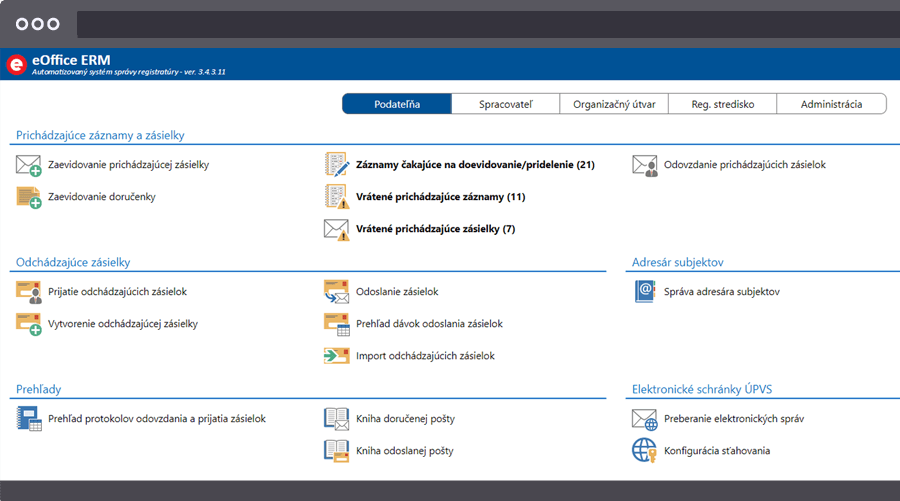This screenshot has height=501, width=900.
Task: Open Vrátené prichádzajúce zásielky (7)
Action: pos(436,229)
